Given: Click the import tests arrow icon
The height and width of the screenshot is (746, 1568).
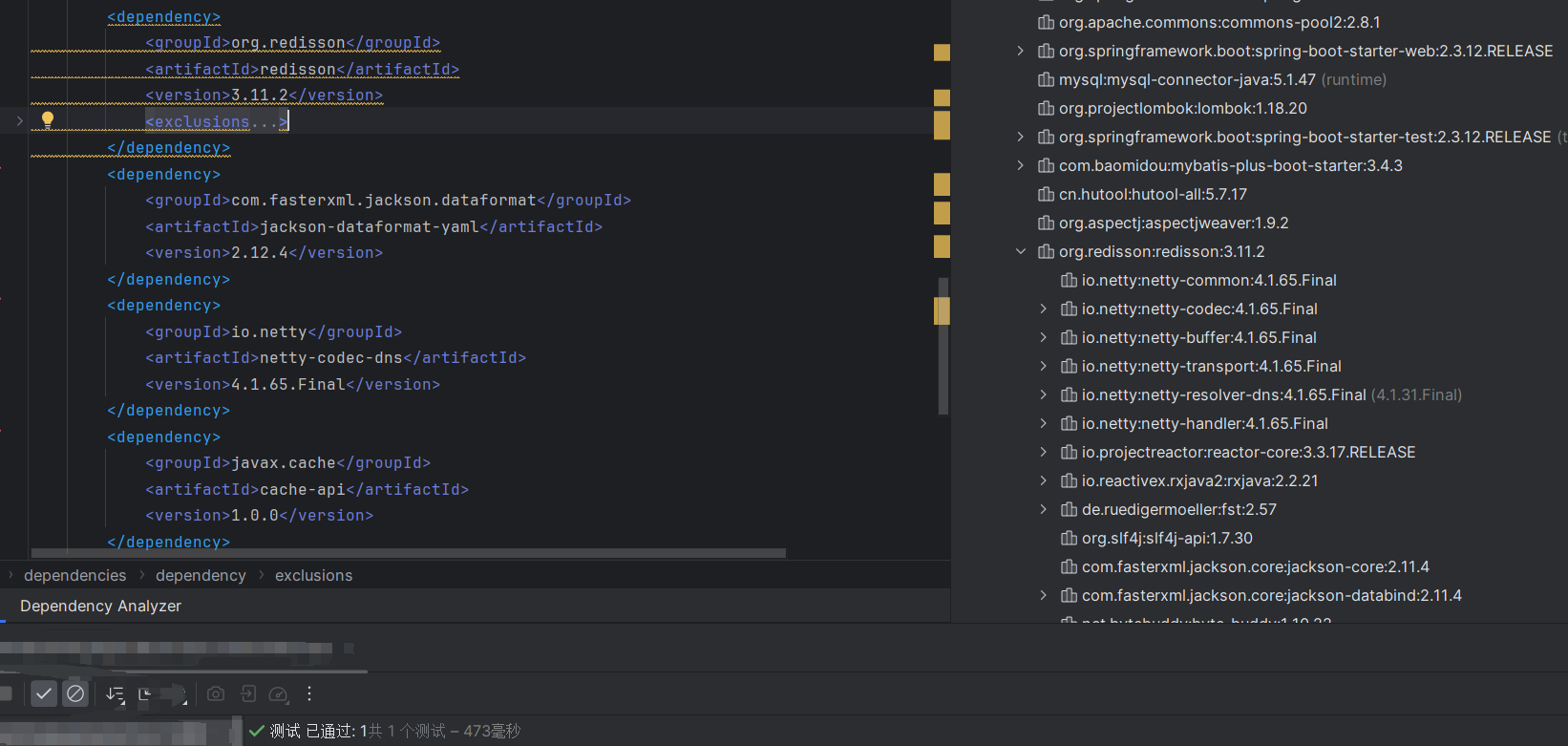Looking at the screenshot, I should pyautogui.click(x=248, y=694).
